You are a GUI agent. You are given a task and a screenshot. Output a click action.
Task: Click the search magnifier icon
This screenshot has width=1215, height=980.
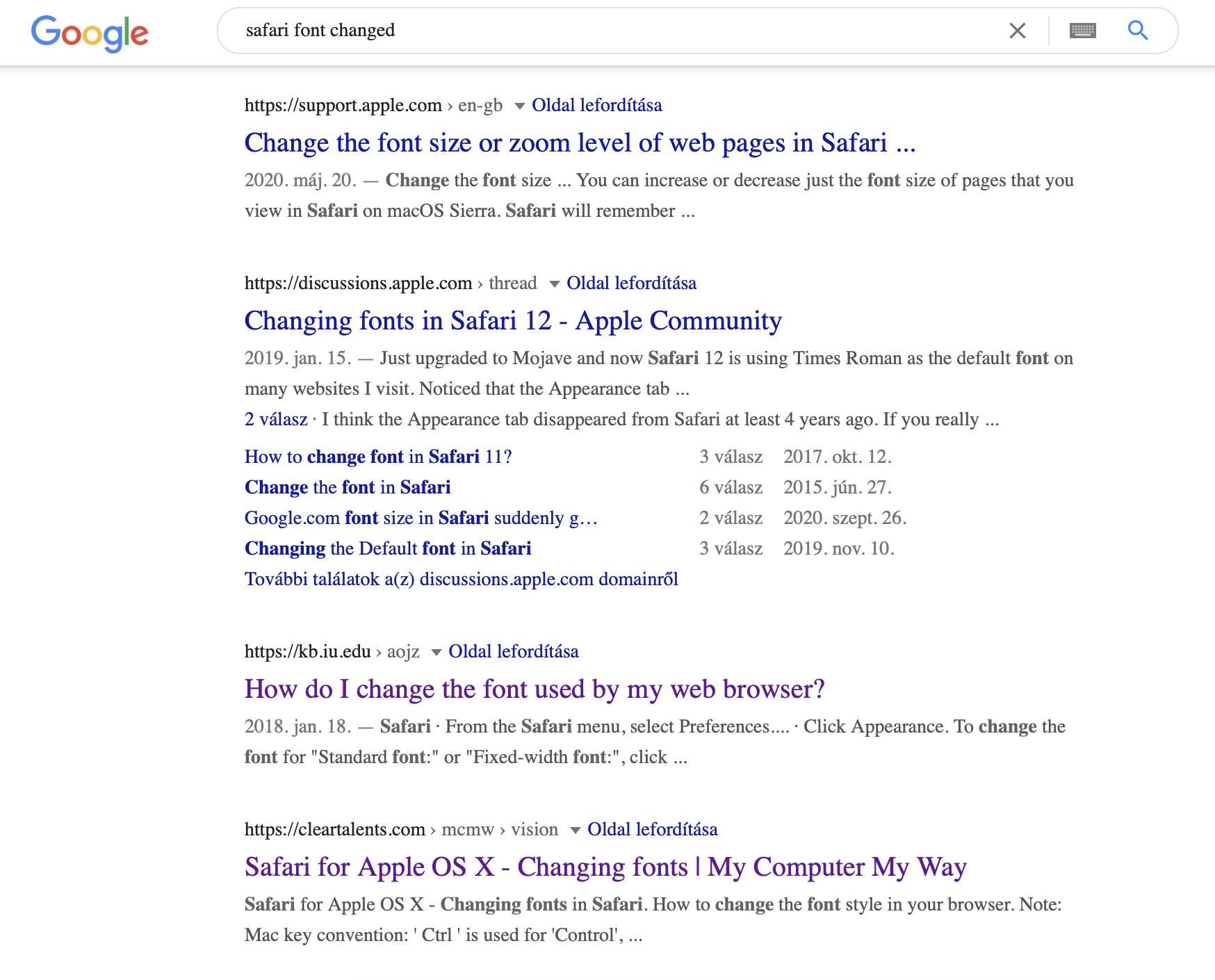1138,31
